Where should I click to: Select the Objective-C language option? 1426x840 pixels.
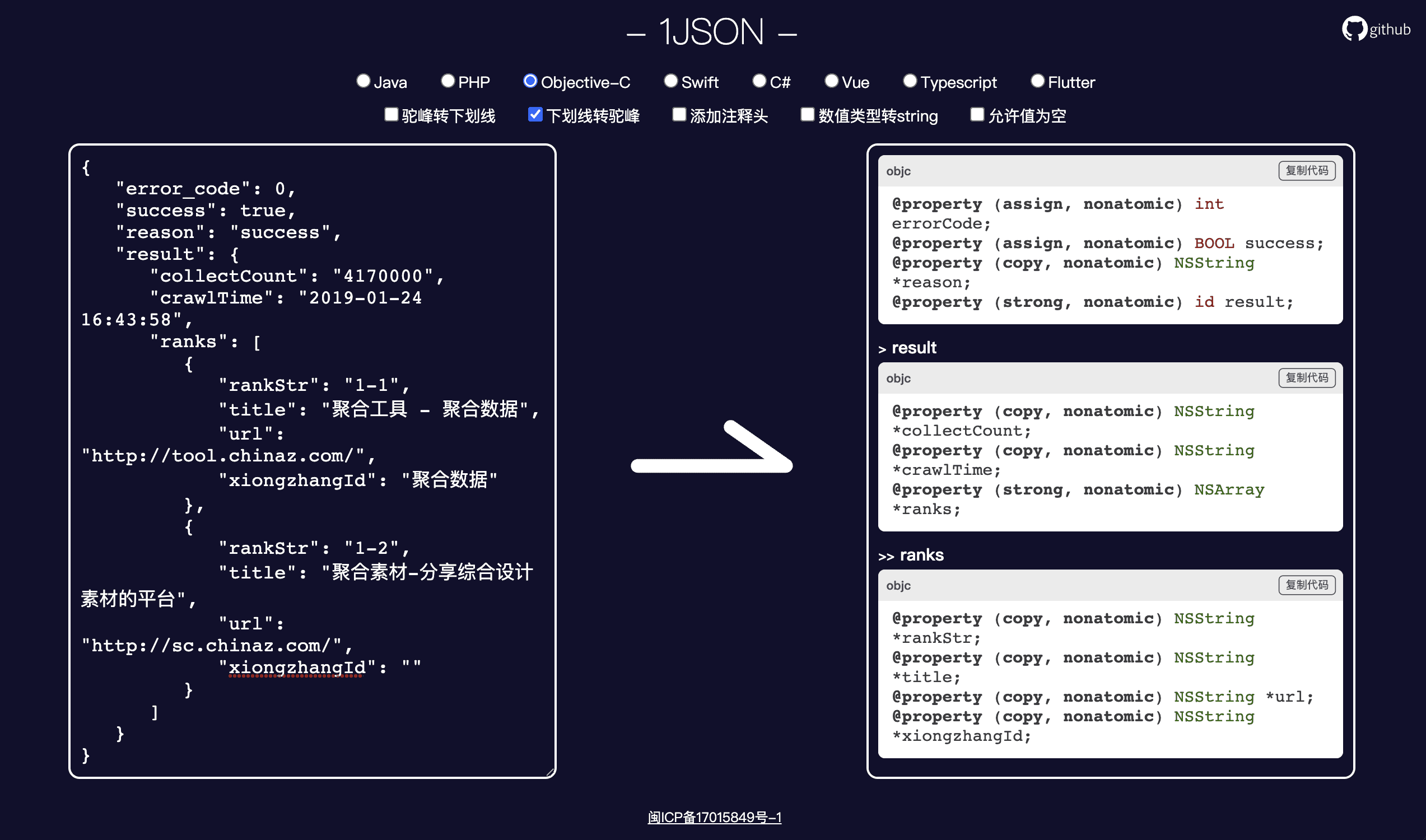pos(530,81)
